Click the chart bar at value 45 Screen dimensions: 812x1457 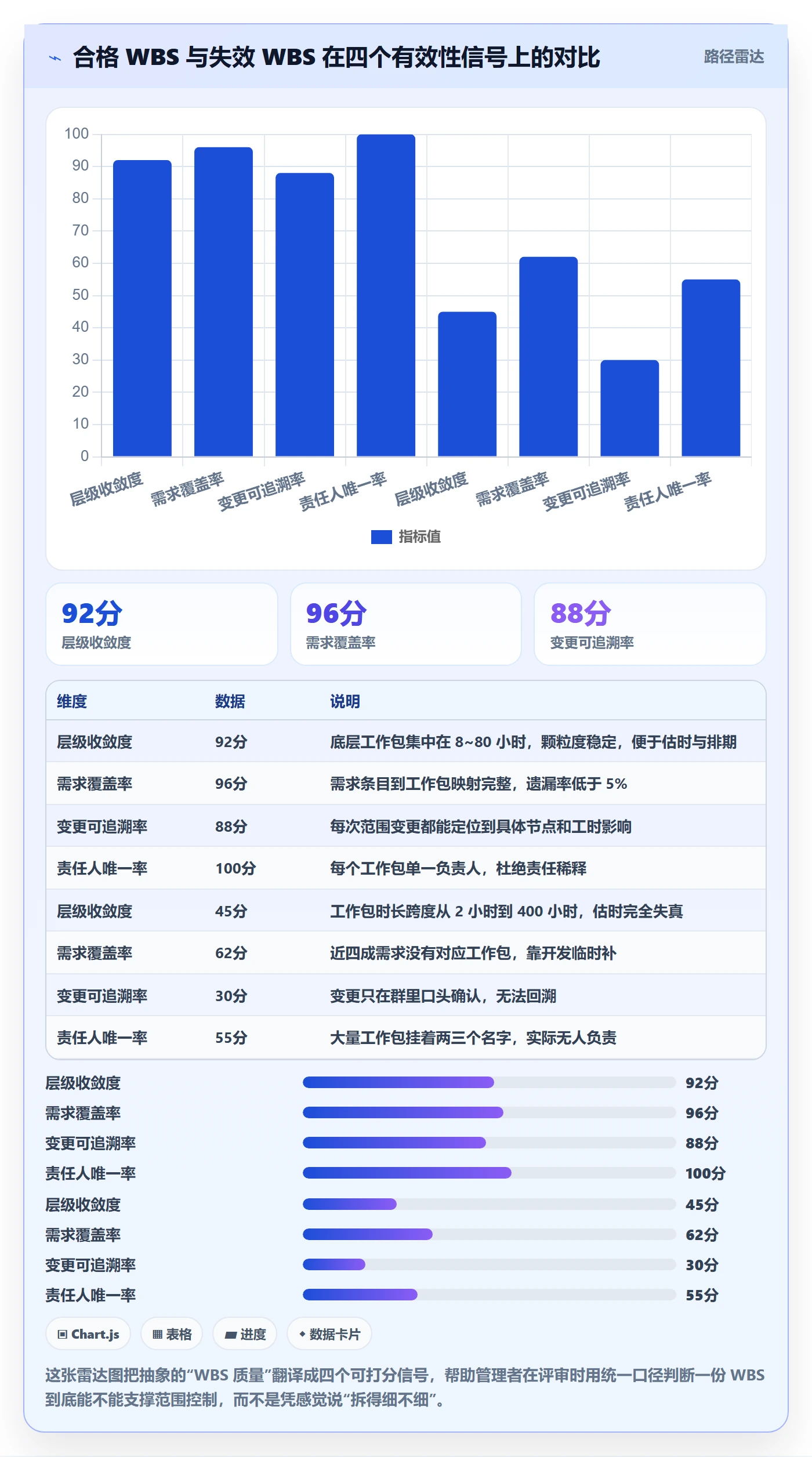pyautogui.click(x=467, y=384)
